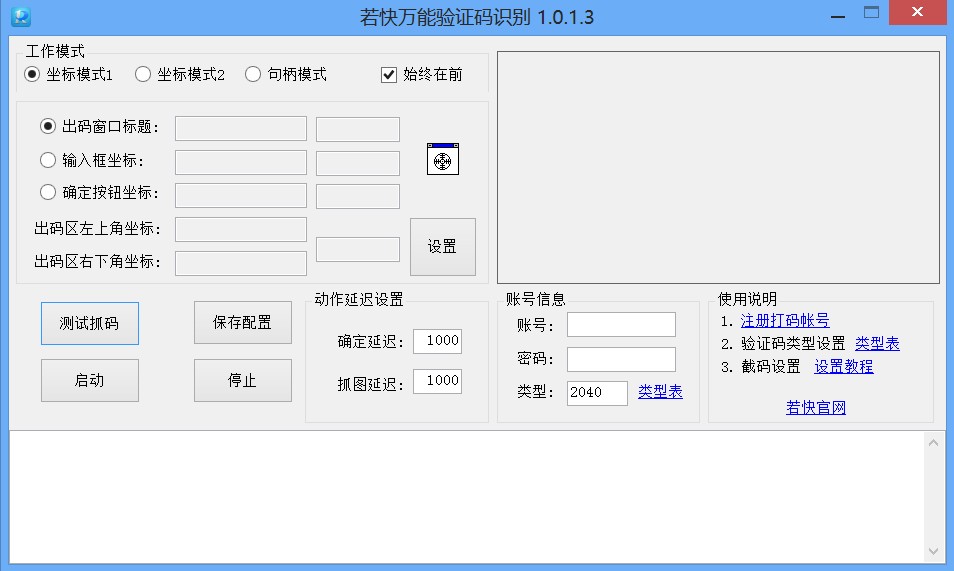
Task: Select 坐标模式2 radio button
Action: pyautogui.click(x=143, y=74)
